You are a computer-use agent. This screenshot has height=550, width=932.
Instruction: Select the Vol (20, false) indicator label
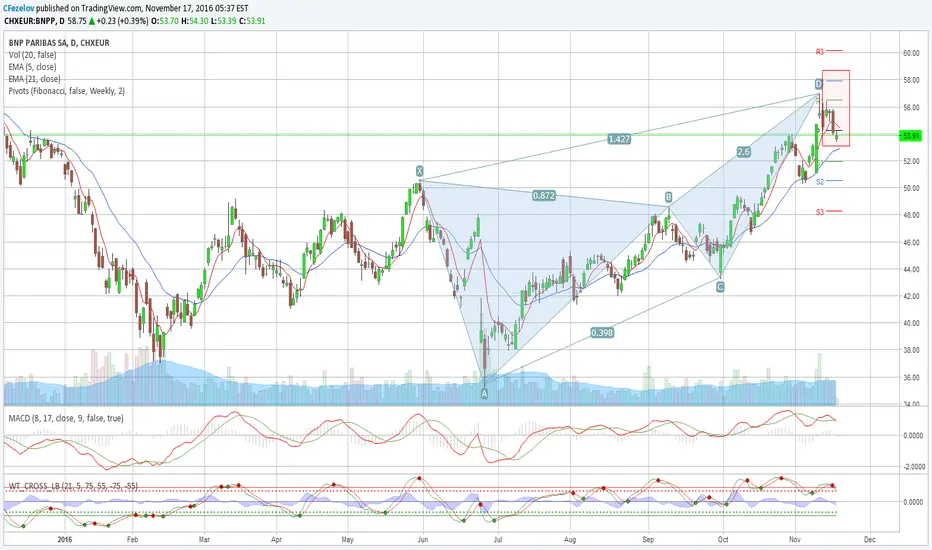(33, 55)
